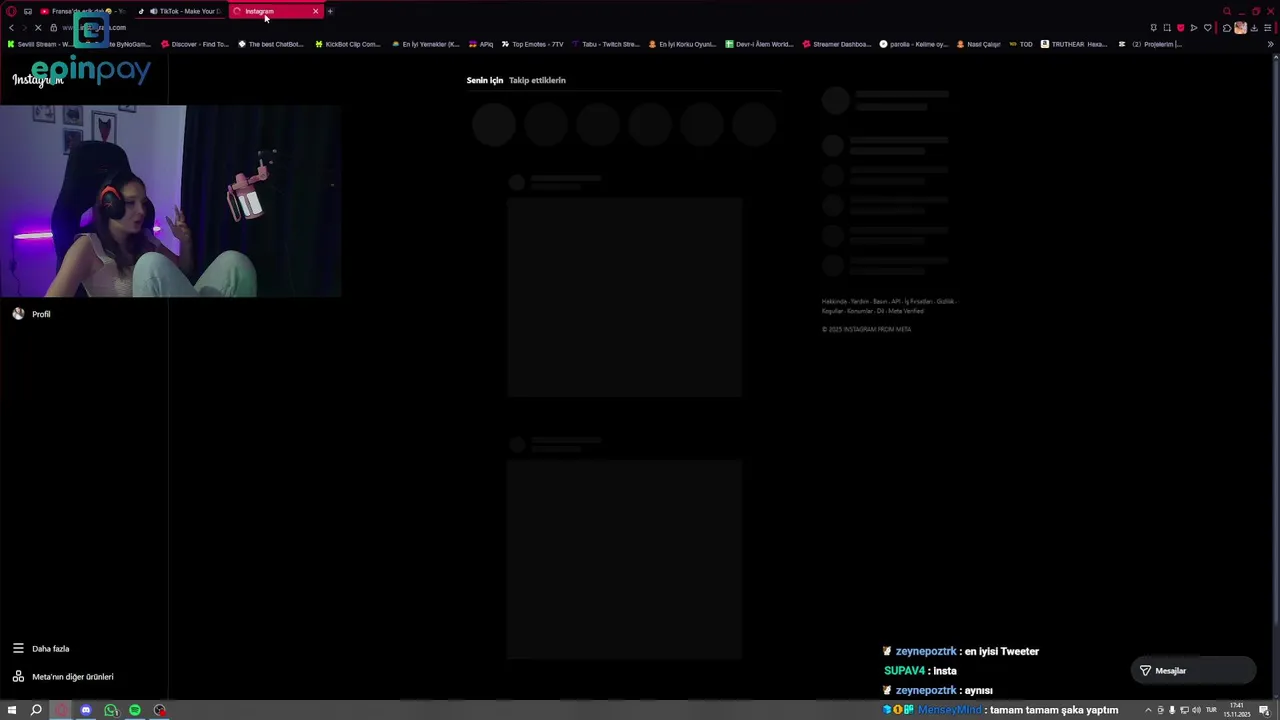
Task: Show hidden system tray icons chevron
Action: (x=1148, y=710)
